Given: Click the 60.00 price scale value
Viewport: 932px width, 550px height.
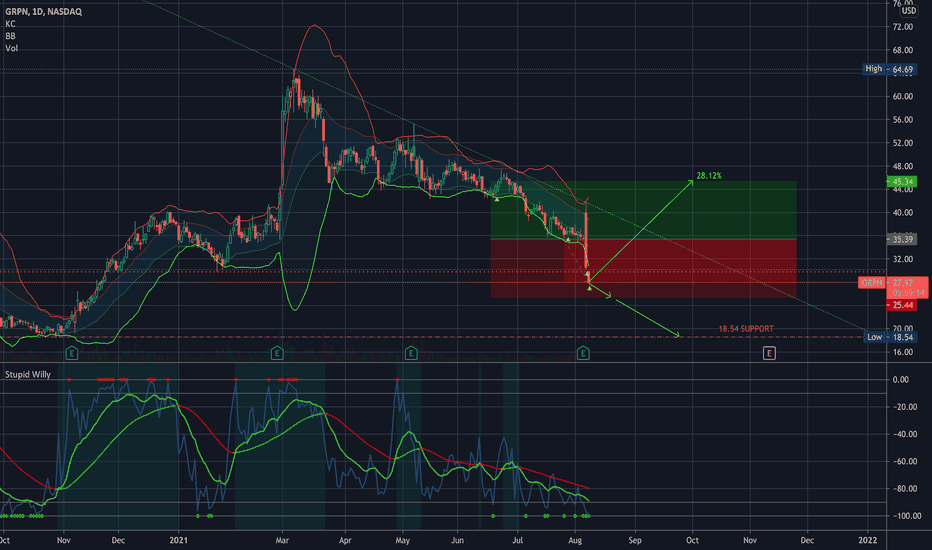Looking at the screenshot, I should (902, 96).
